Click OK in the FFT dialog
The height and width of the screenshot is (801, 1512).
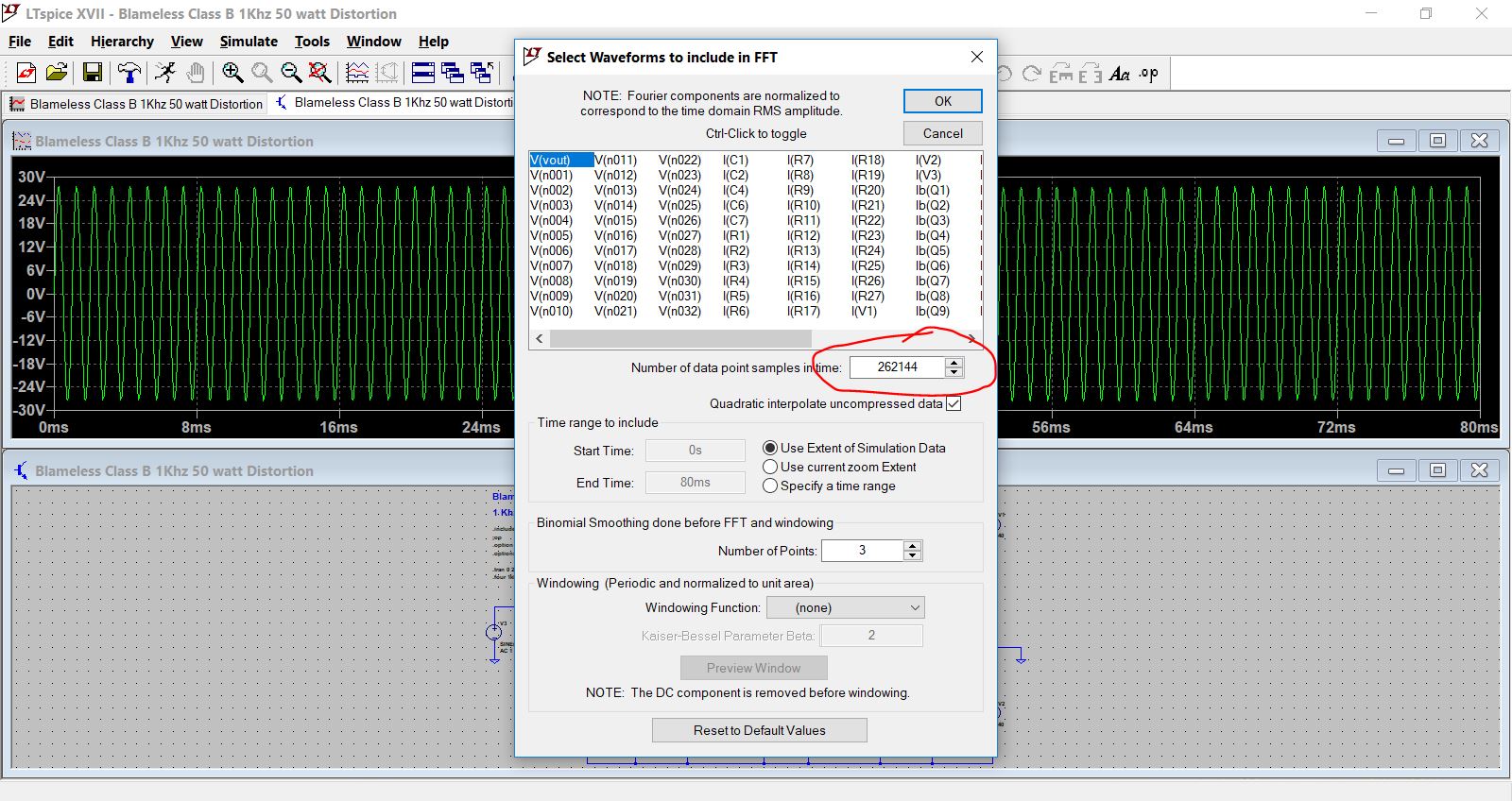coord(943,101)
